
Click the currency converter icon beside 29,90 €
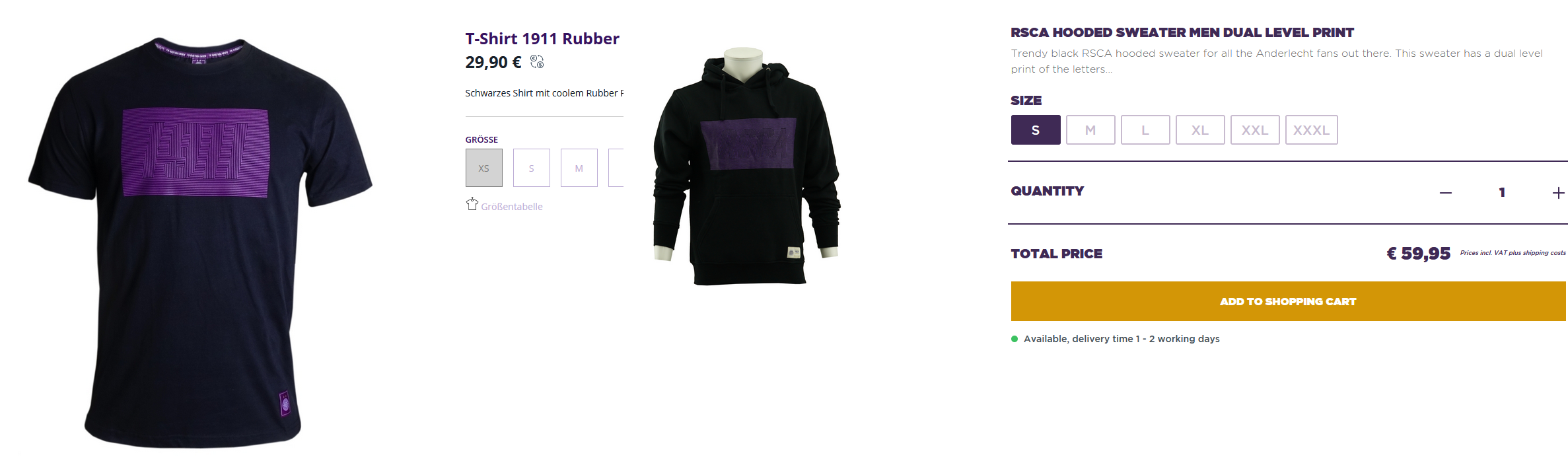click(x=537, y=61)
